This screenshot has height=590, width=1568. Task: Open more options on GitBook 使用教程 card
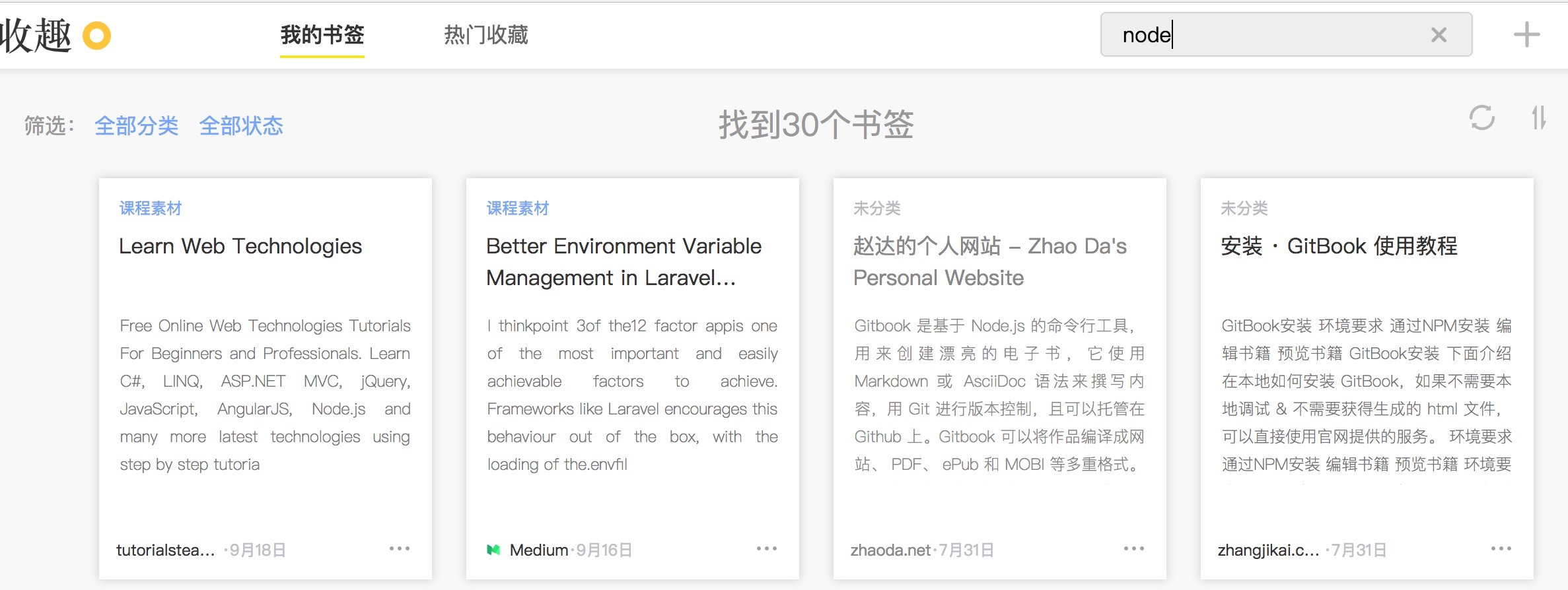1501,548
